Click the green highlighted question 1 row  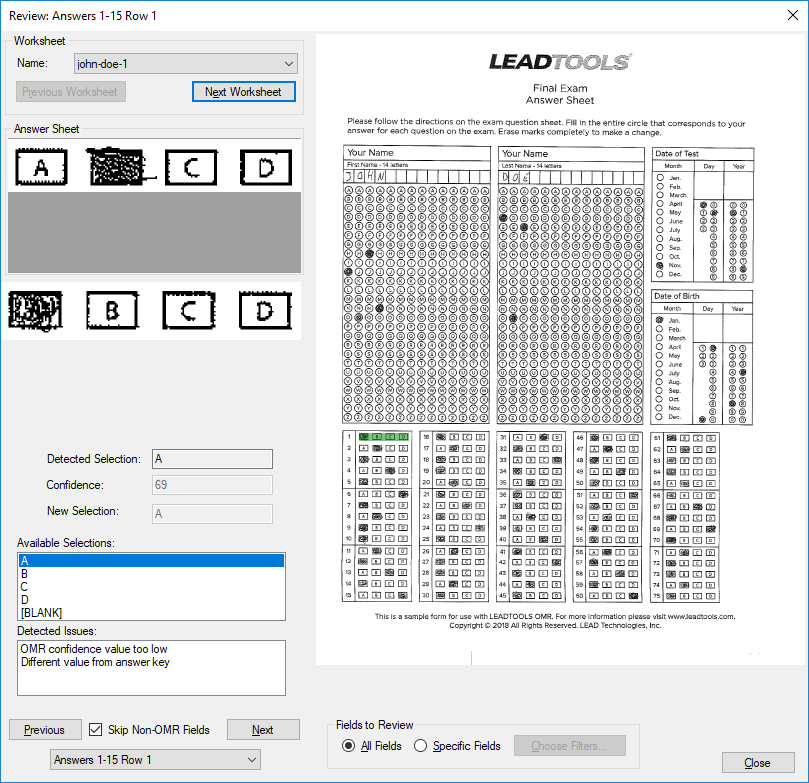coord(384,437)
